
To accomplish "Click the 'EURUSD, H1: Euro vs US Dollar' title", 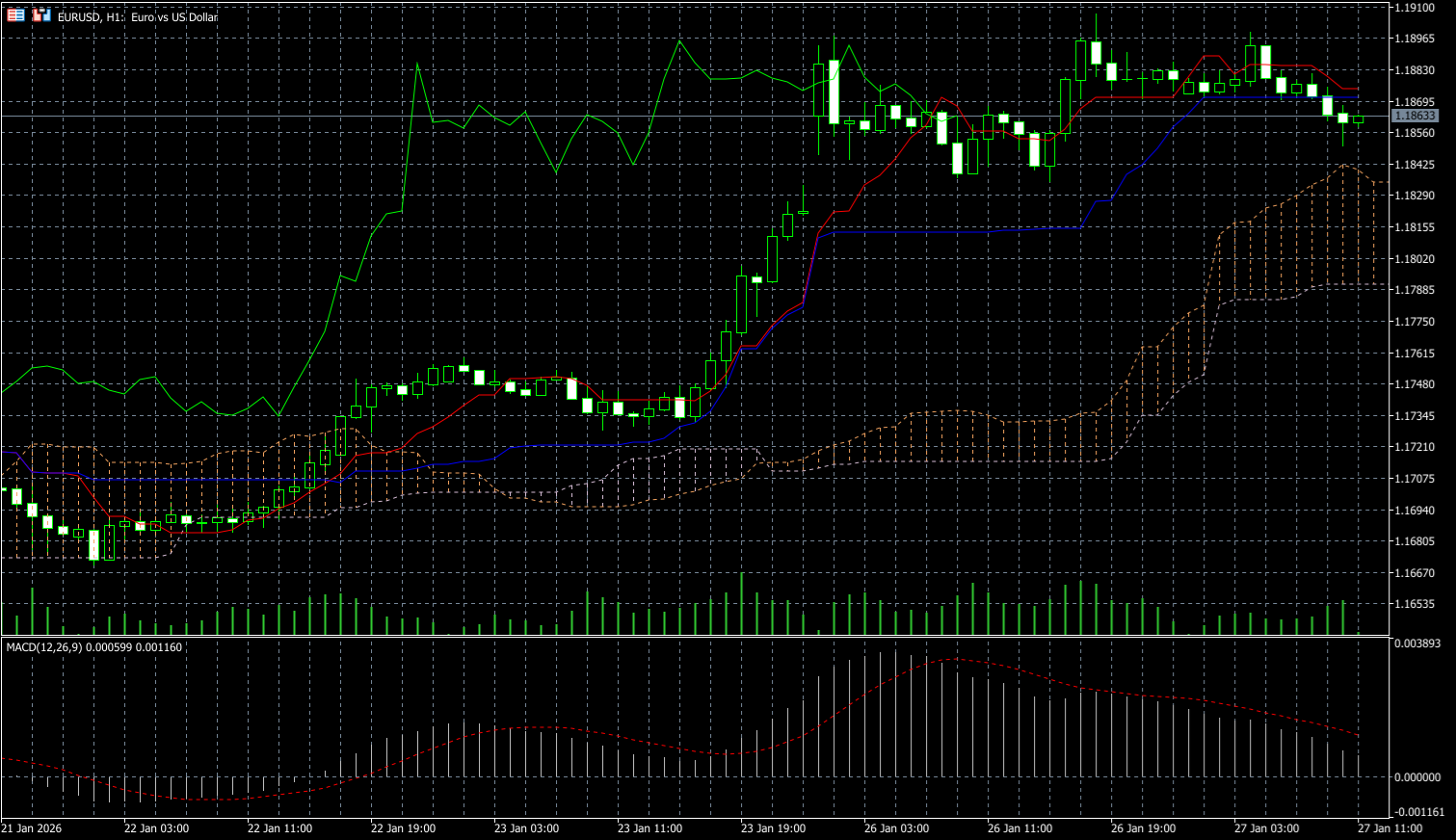I will click(138, 17).
